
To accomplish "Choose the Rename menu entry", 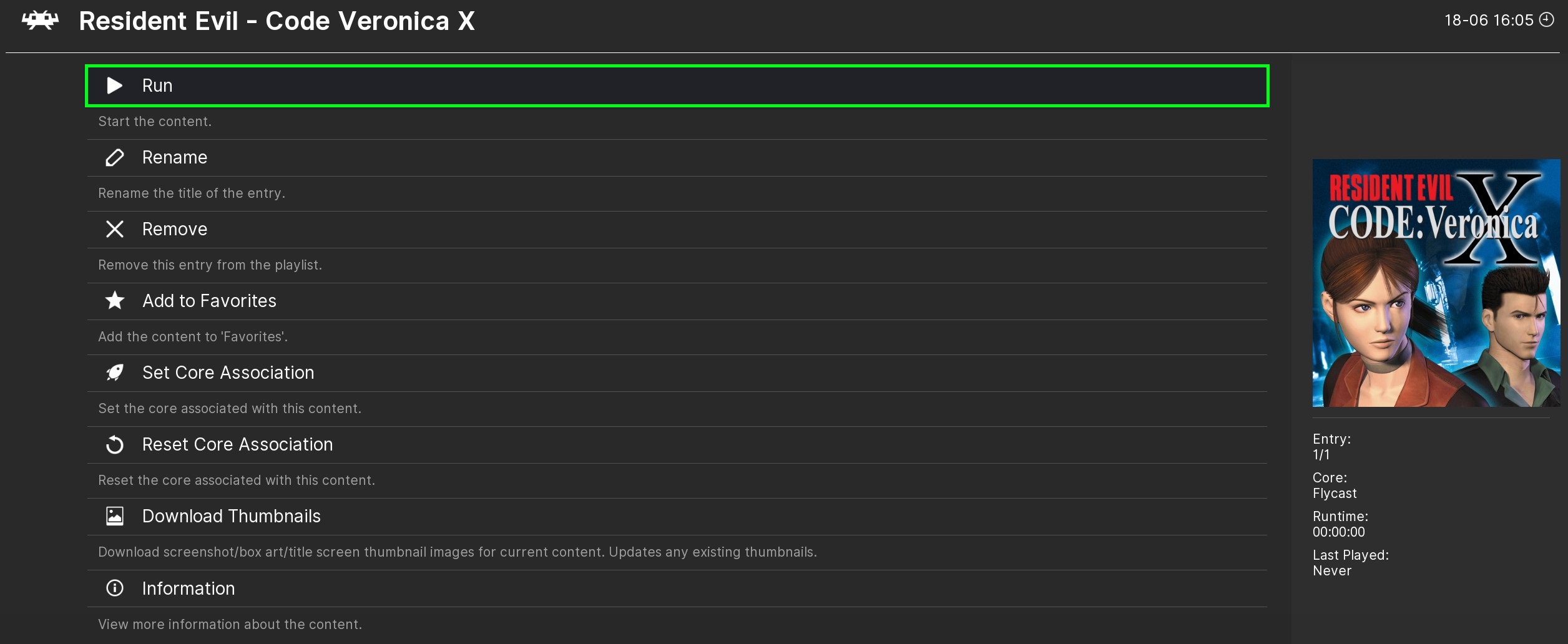I will (x=677, y=157).
